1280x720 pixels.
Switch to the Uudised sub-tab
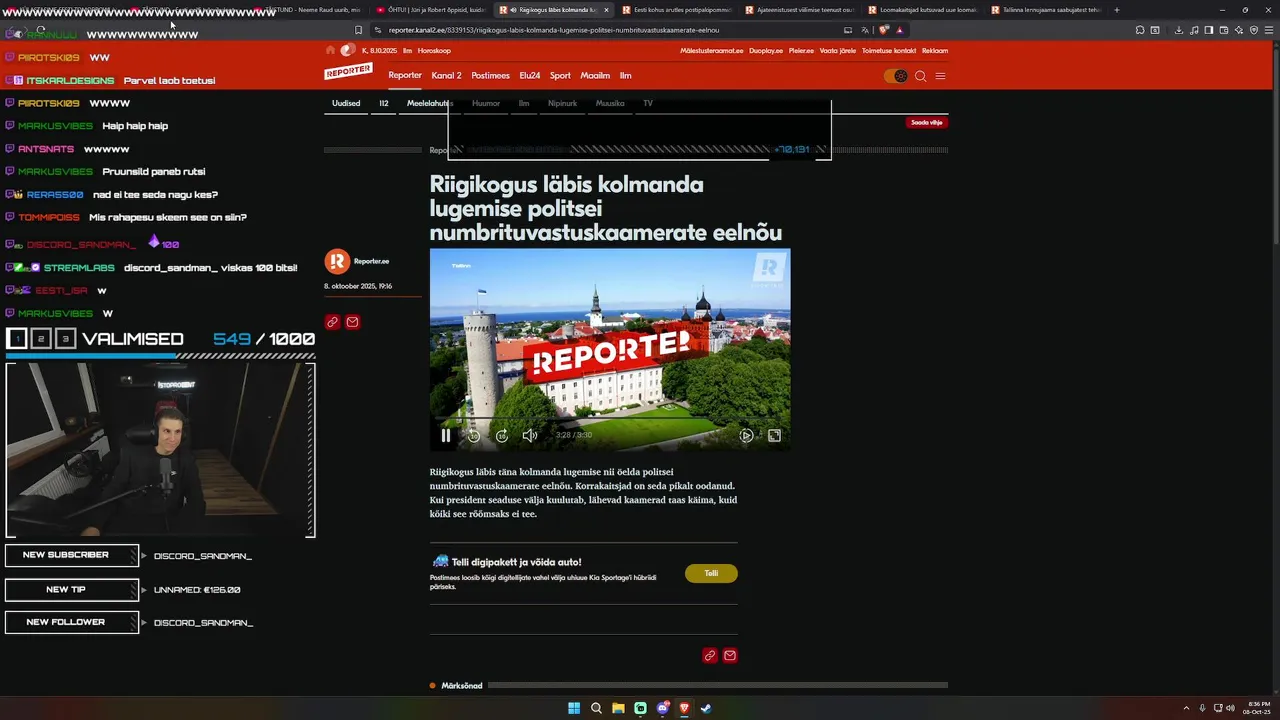[x=346, y=103]
